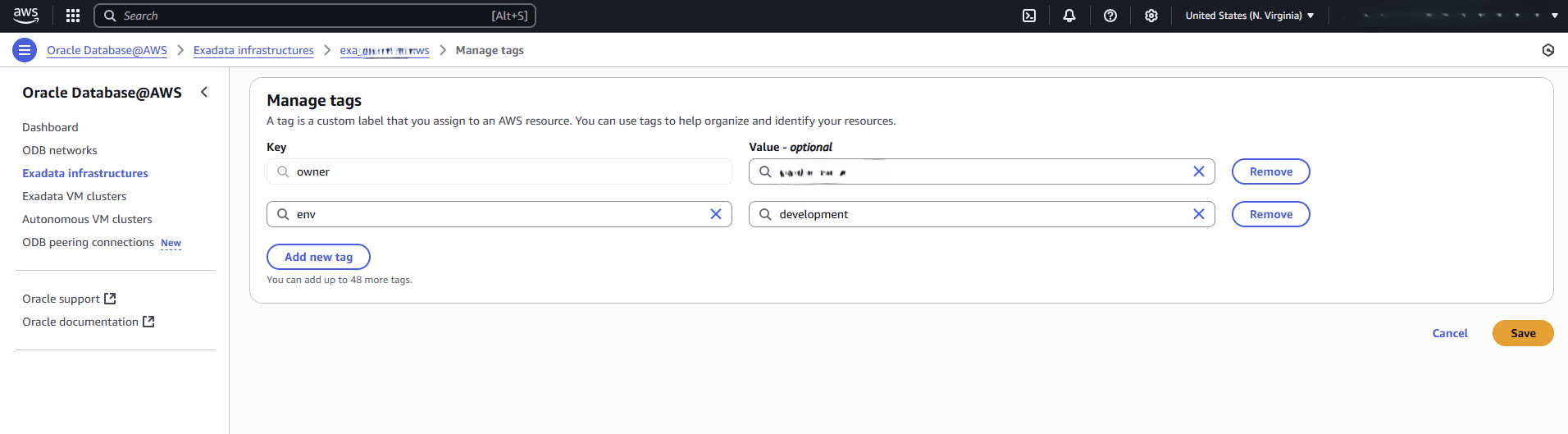The width and height of the screenshot is (1568, 434).
Task: Open the help question mark icon
Action: coord(1110,16)
